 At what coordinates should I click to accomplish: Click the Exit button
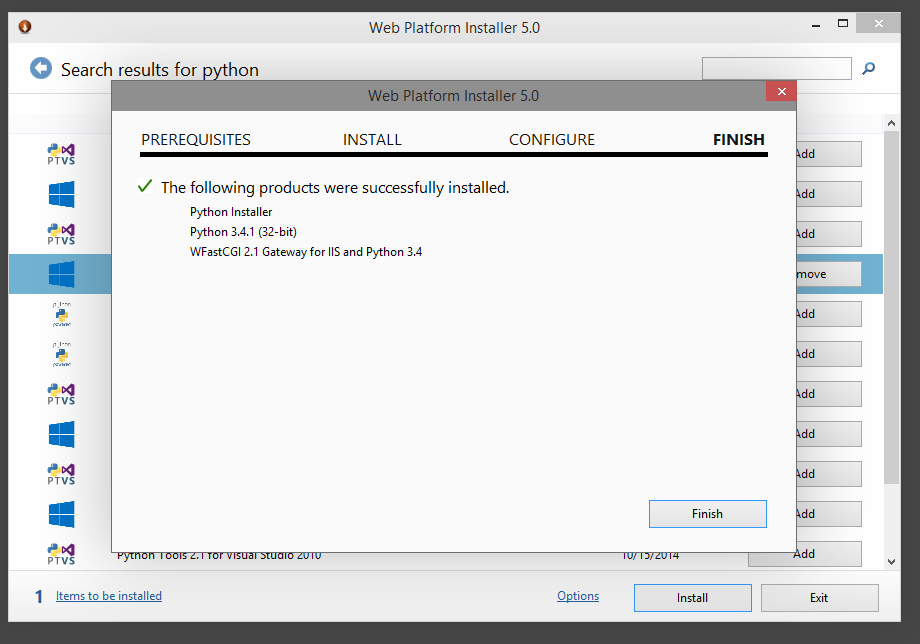pyautogui.click(x=820, y=598)
